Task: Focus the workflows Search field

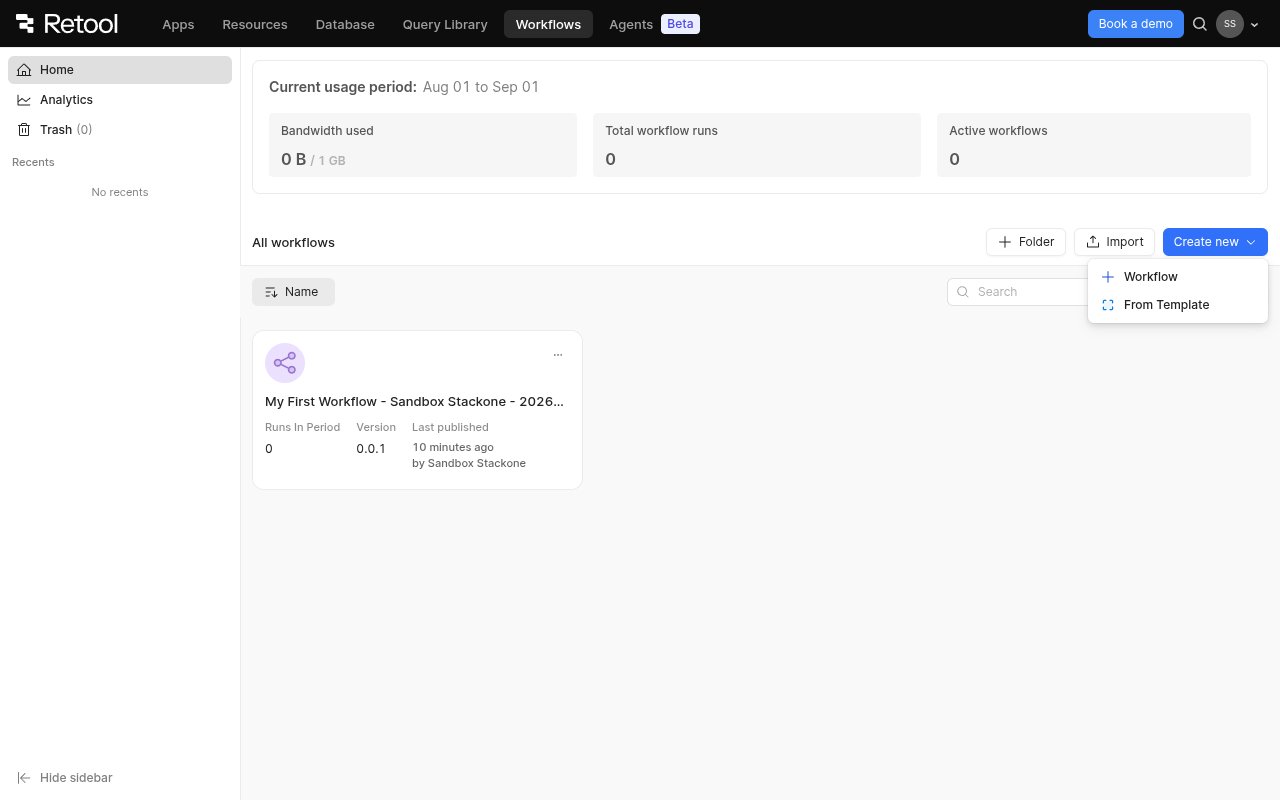Action: point(1017,292)
